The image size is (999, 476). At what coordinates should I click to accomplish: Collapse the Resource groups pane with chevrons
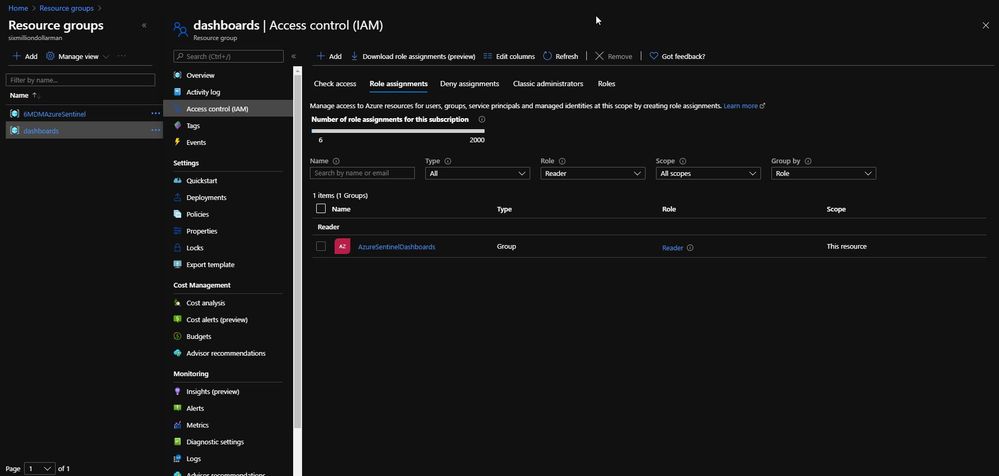point(144,25)
